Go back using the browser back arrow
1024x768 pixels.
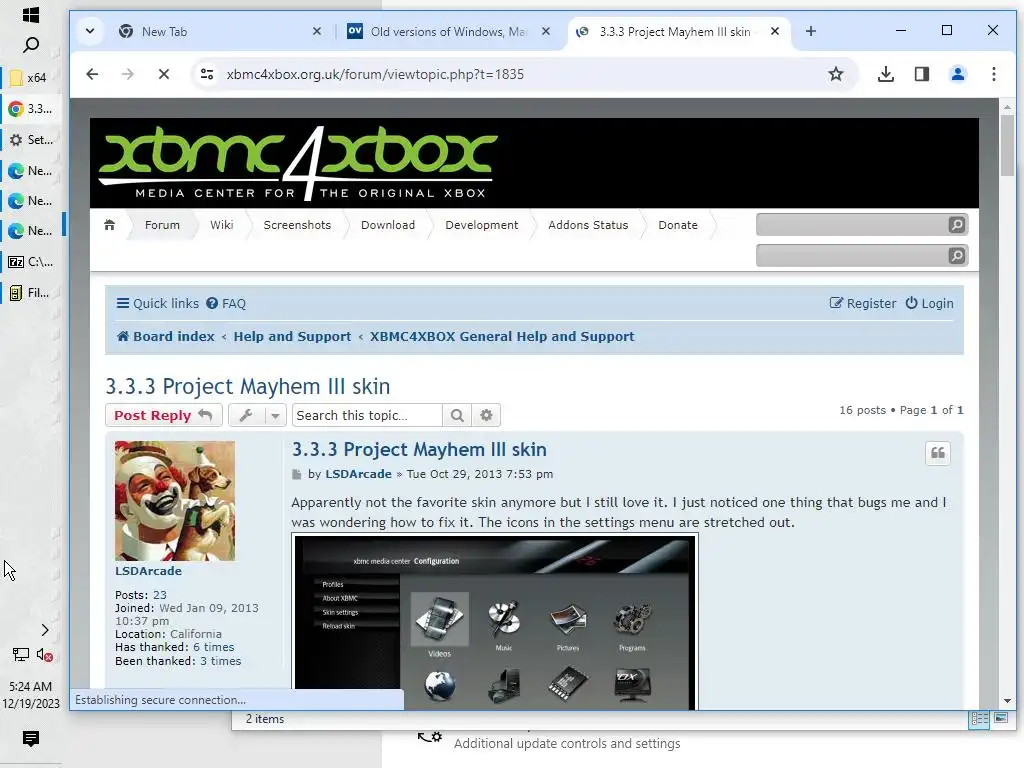(x=92, y=74)
